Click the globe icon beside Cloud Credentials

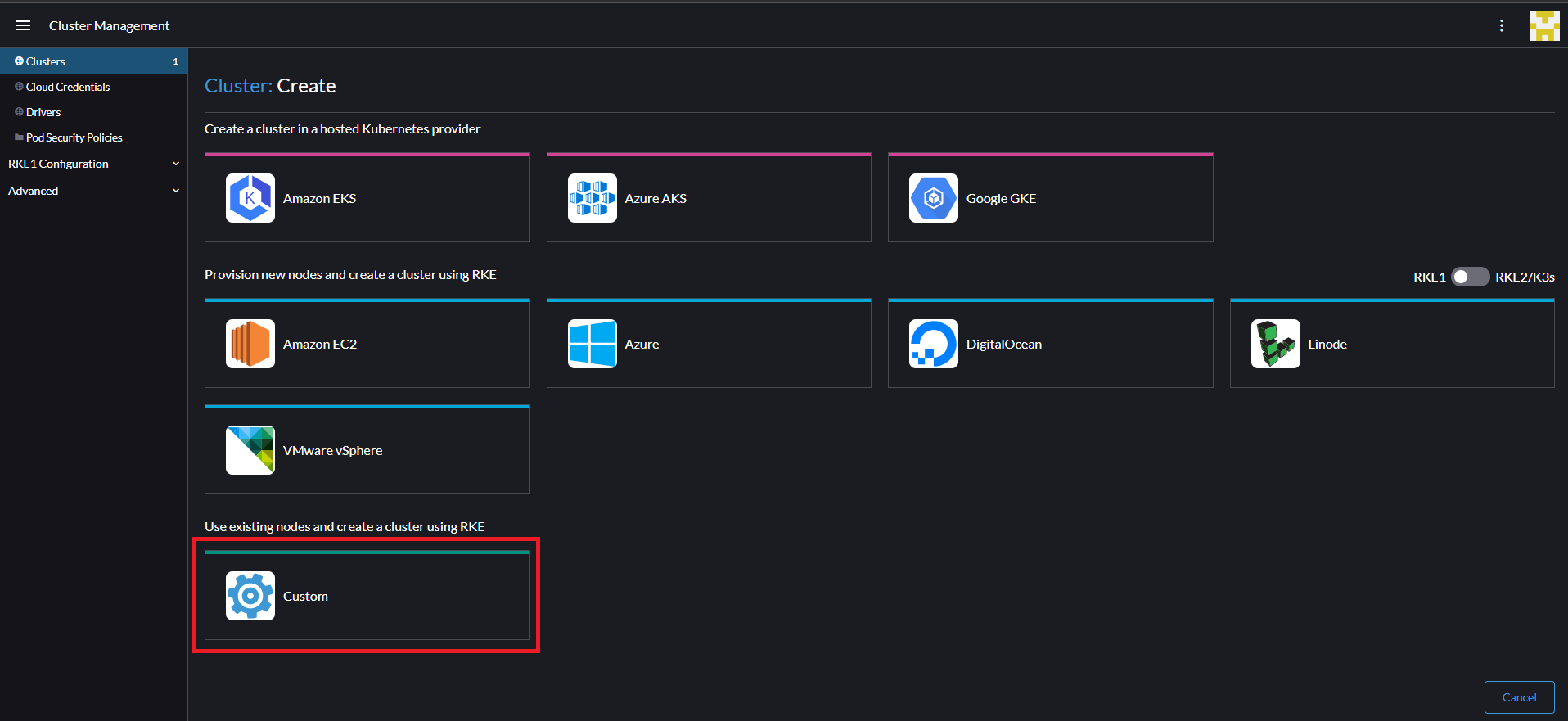tap(19, 87)
